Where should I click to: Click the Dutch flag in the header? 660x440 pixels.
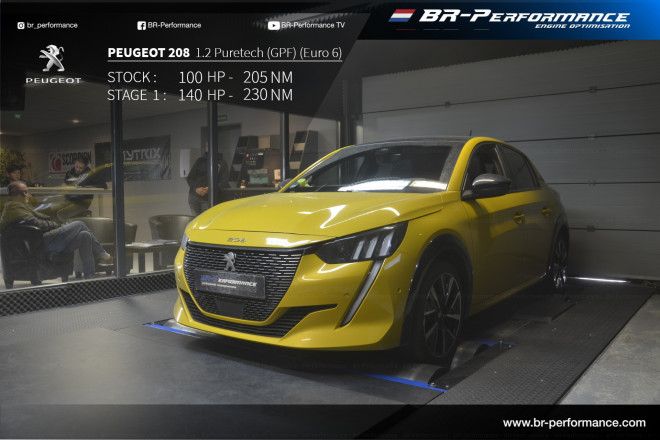401,16
